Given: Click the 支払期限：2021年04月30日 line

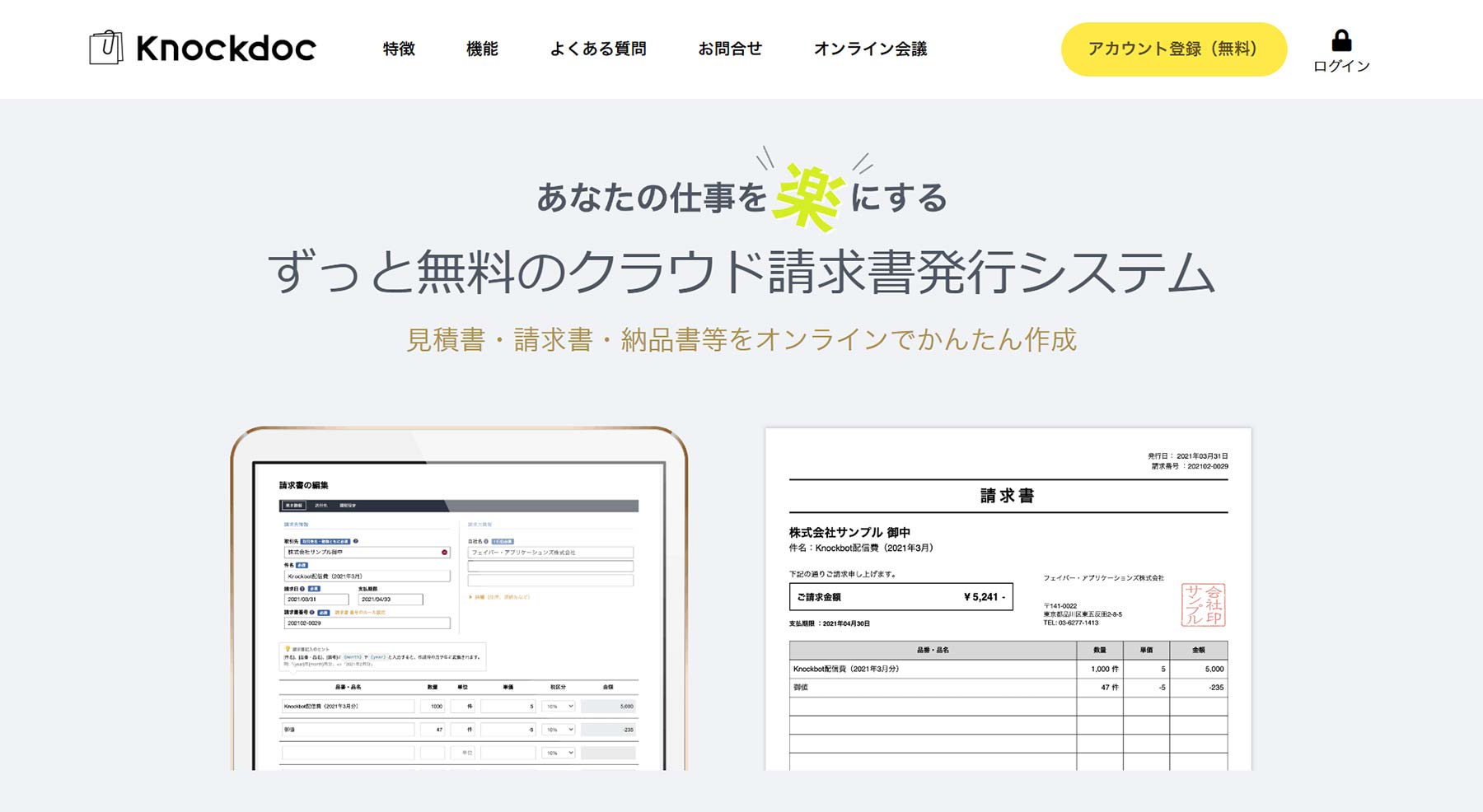Looking at the screenshot, I should point(830,623).
